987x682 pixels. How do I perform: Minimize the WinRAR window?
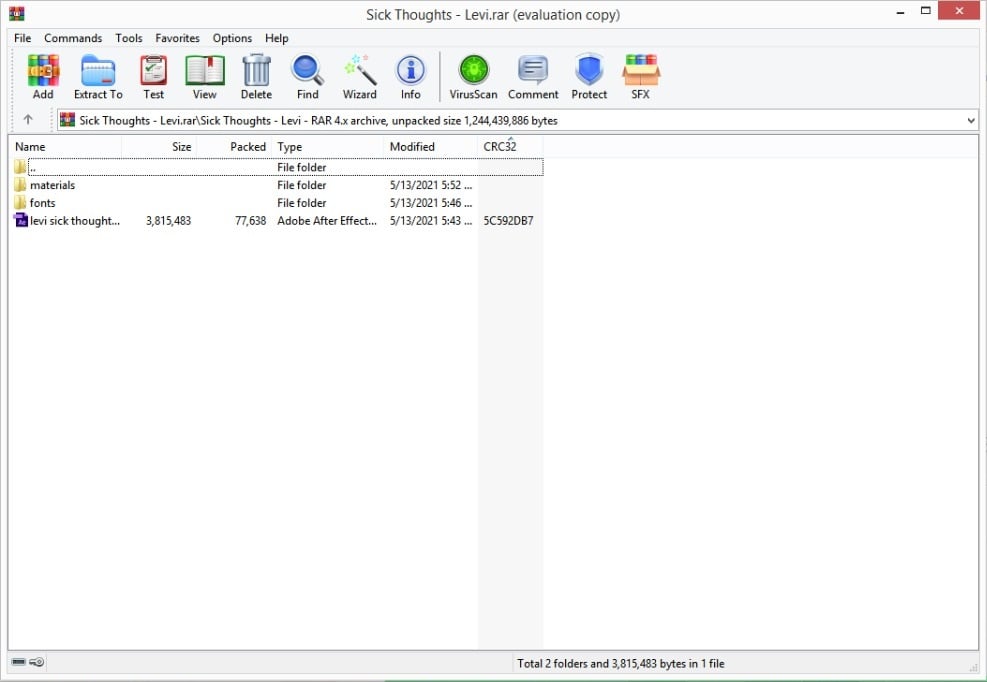click(901, 11)
